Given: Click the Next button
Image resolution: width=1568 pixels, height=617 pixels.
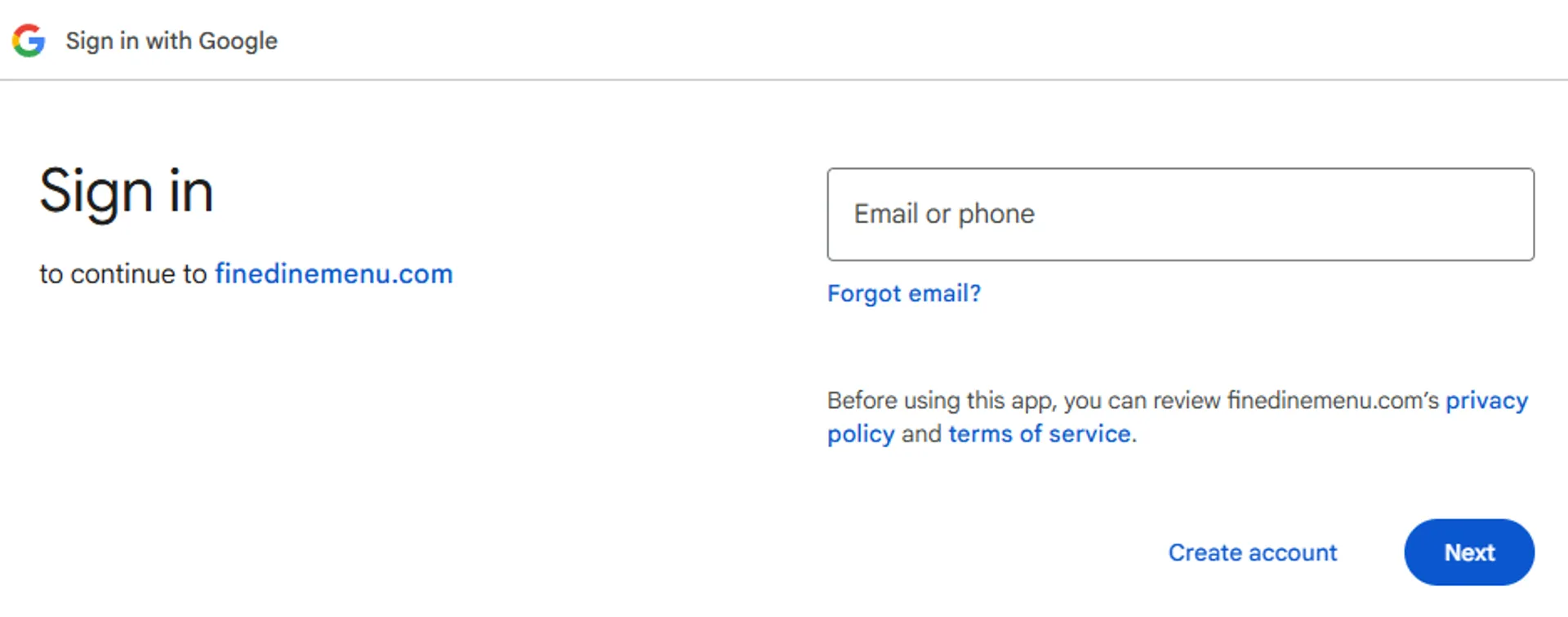Looking at the screenshot, I should point(1469,553).
